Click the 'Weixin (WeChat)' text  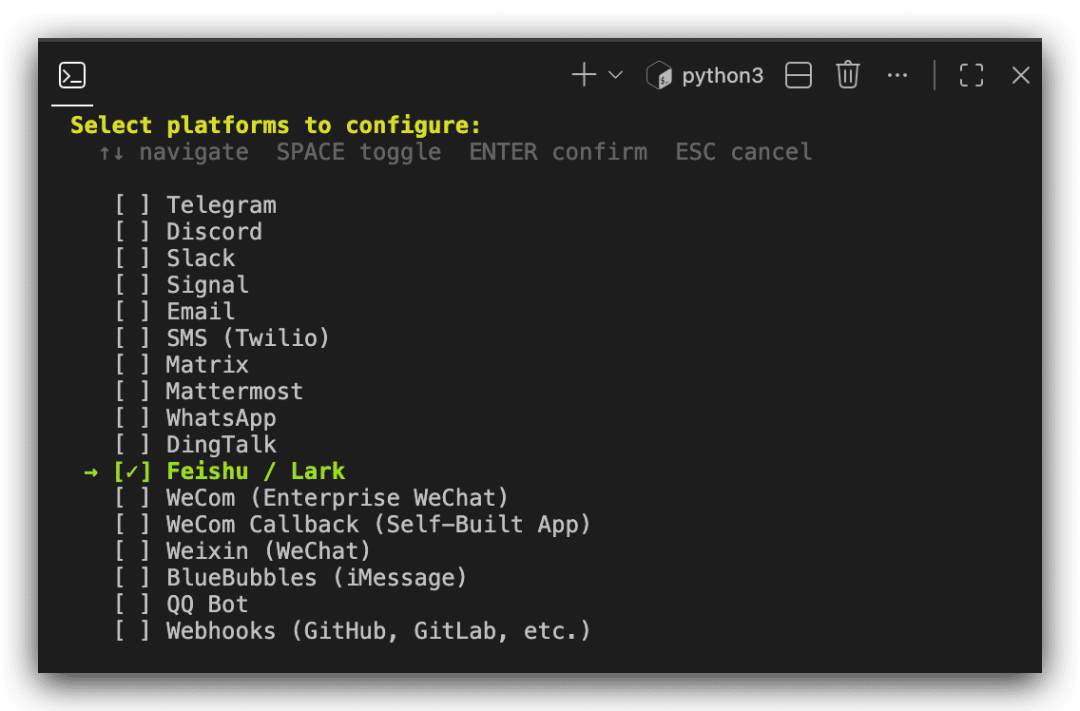click(269, 551)
